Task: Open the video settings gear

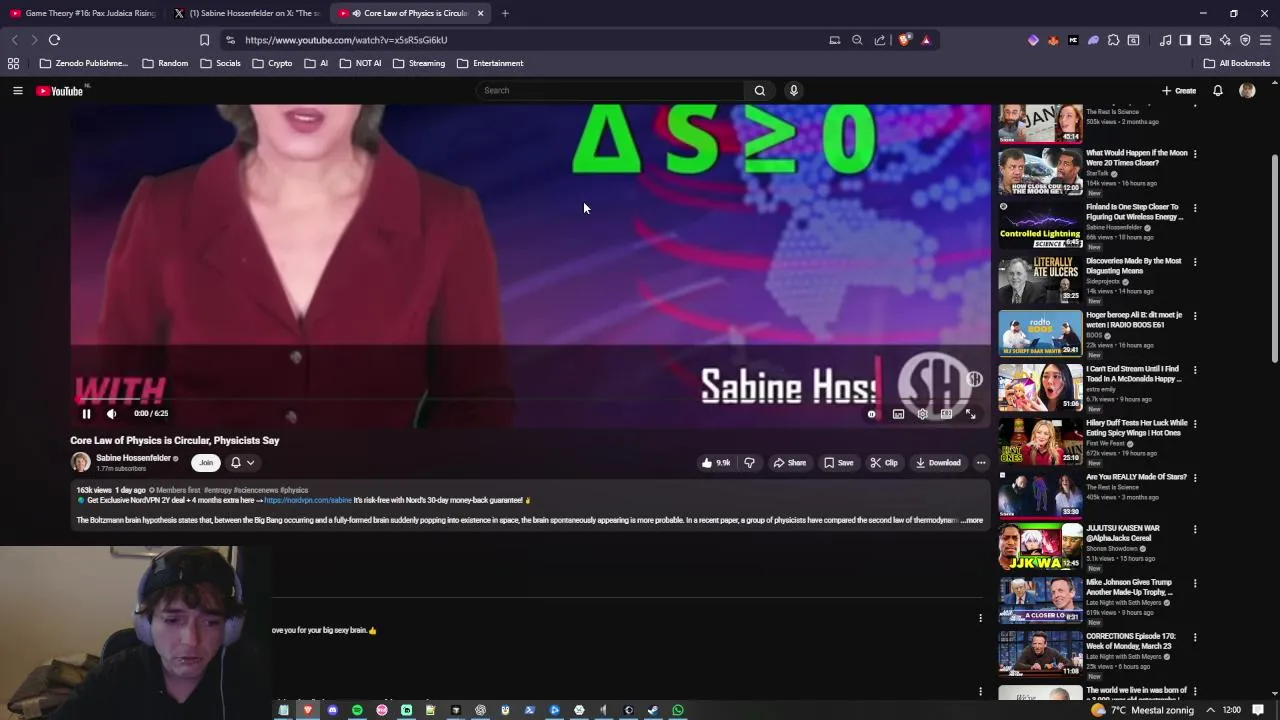Action: click(922, 414)
